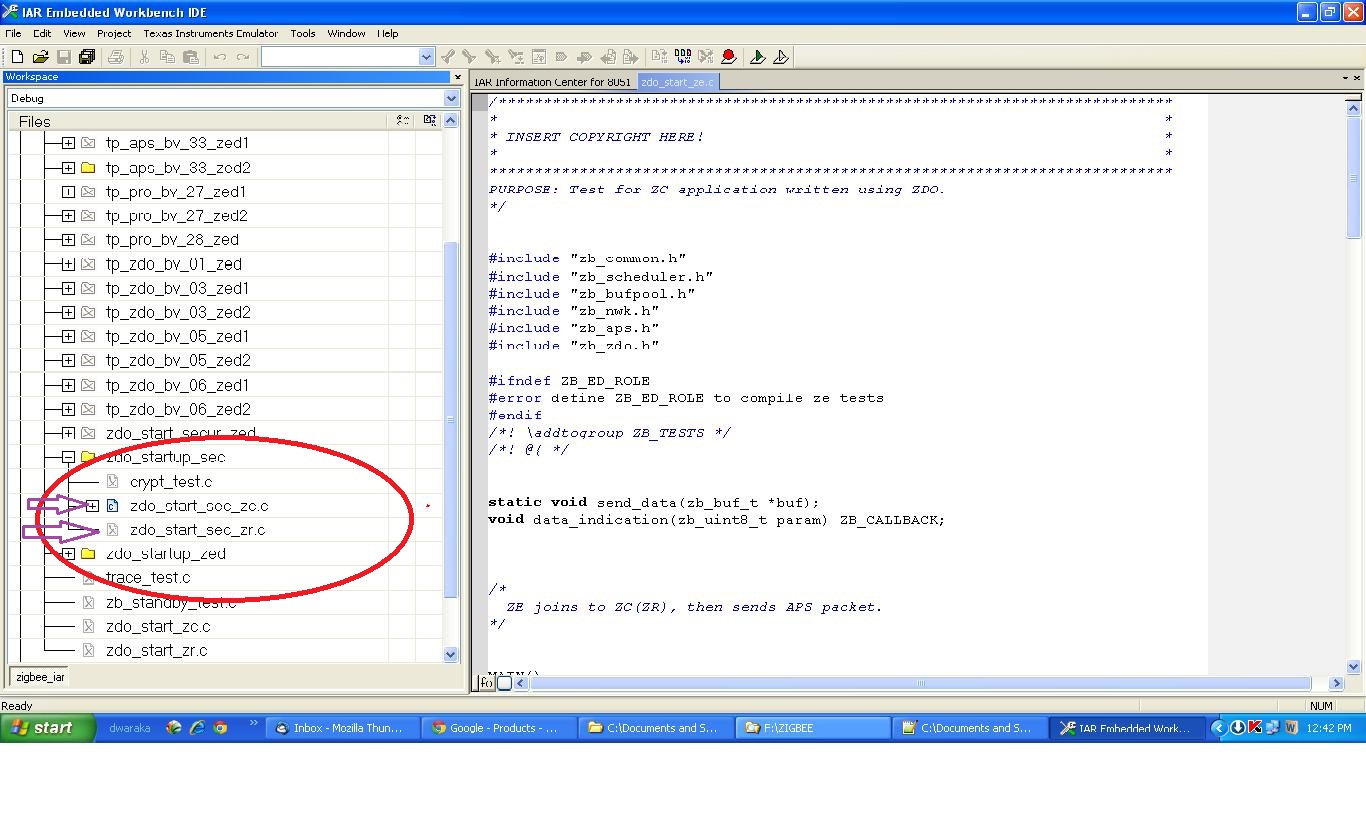This screenshot has width=1366, height=833.
Task: Open the Window menu
Action: [x=346, y=33]
